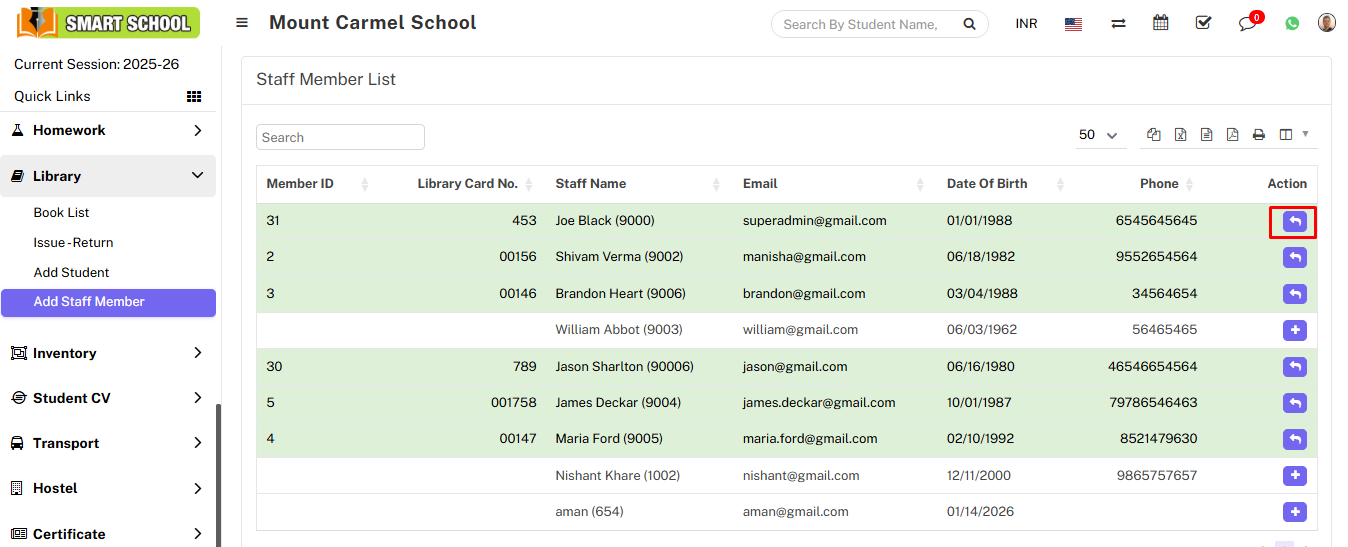Add William Abbot as library member
The height and width of the screenshot is (547, 1348).
click(1294, 330)
